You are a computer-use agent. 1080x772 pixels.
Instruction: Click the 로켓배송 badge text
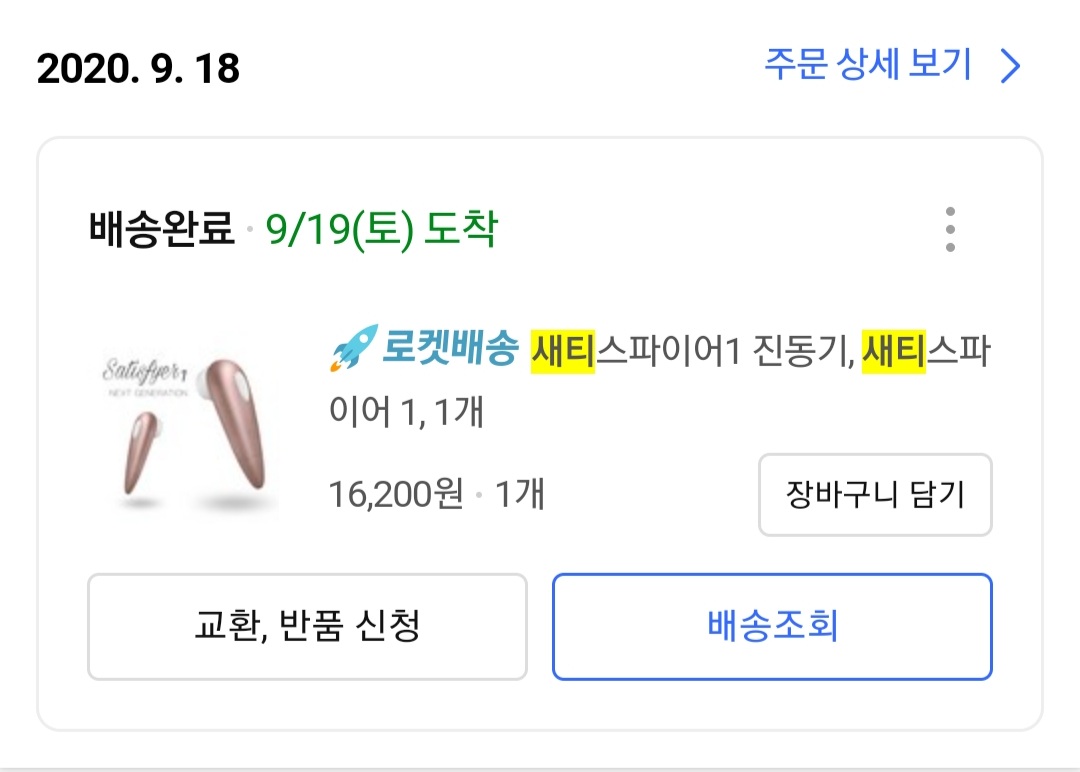(450, 349)
